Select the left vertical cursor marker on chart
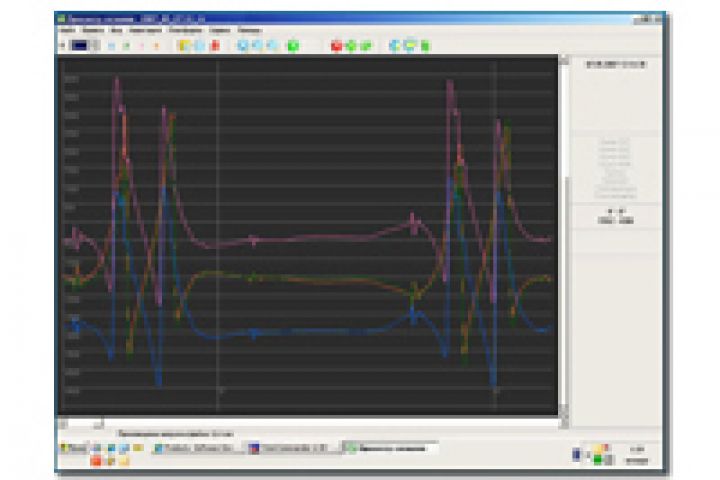Screen dimensions: 720x480 tap(218, 234)
